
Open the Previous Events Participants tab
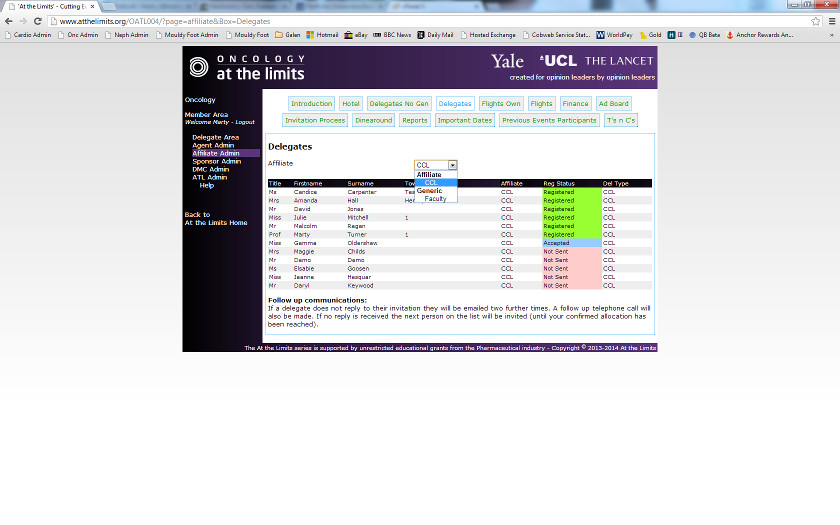(549, 120)
